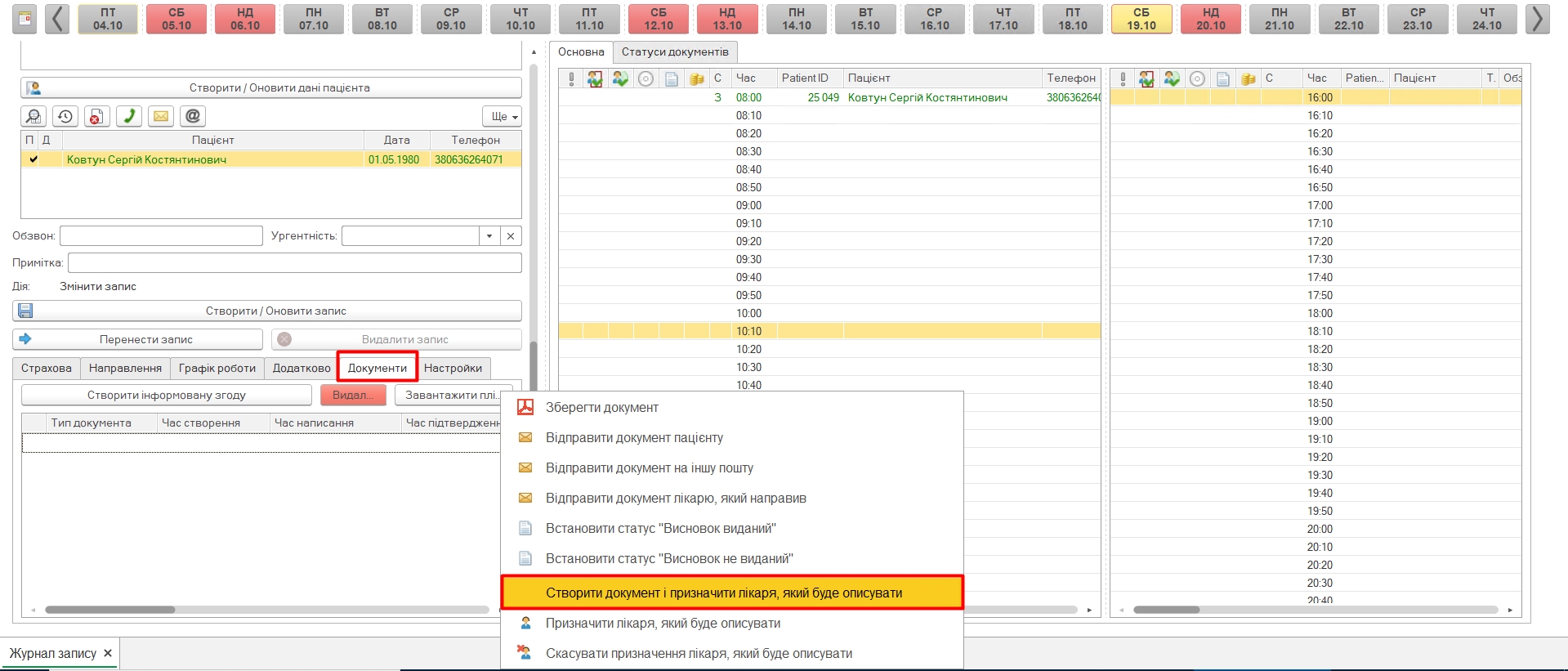1568x671 pixels.
Task: Click Створити / Оновити запис button
Action: tap(275, 311)
